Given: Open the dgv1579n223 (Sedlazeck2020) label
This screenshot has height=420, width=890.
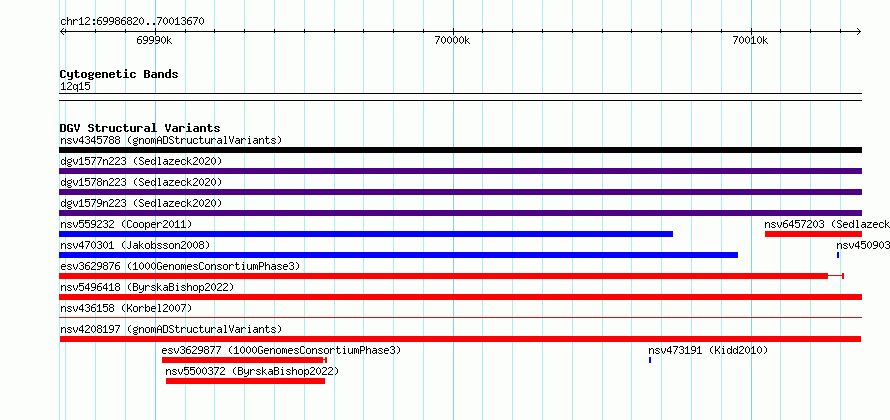Looking at the screenshot, I should tap(141, 203).
